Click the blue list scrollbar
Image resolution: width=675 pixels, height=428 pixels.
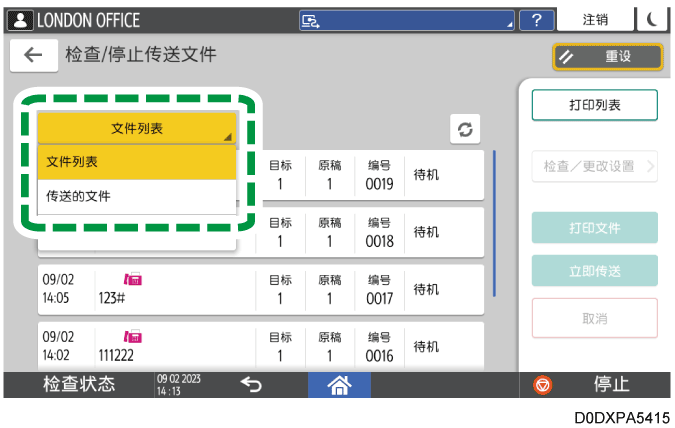494,223
